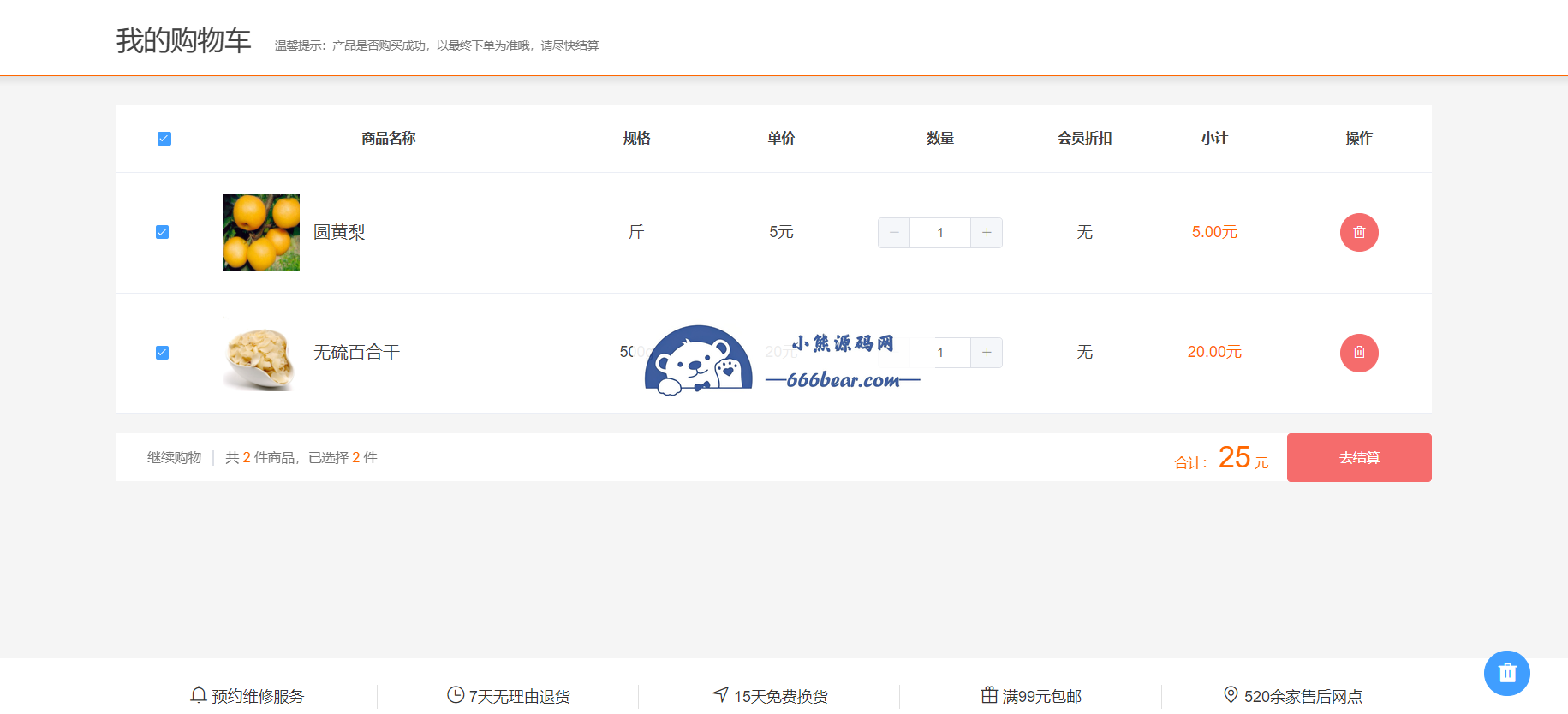Delete 圆黄梨 with its trash icon
This screenshot has width=1568, height=714.
1359,232
